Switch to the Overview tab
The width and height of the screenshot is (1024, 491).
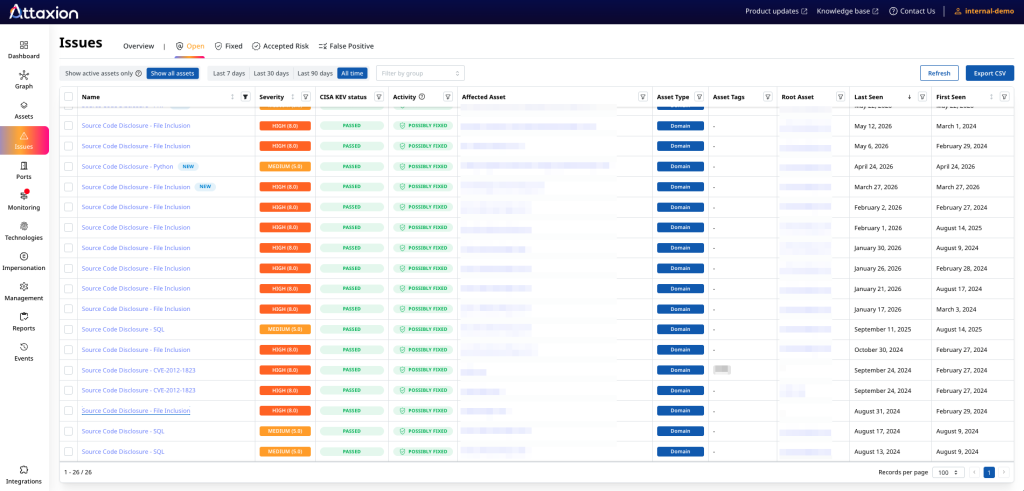138,46
